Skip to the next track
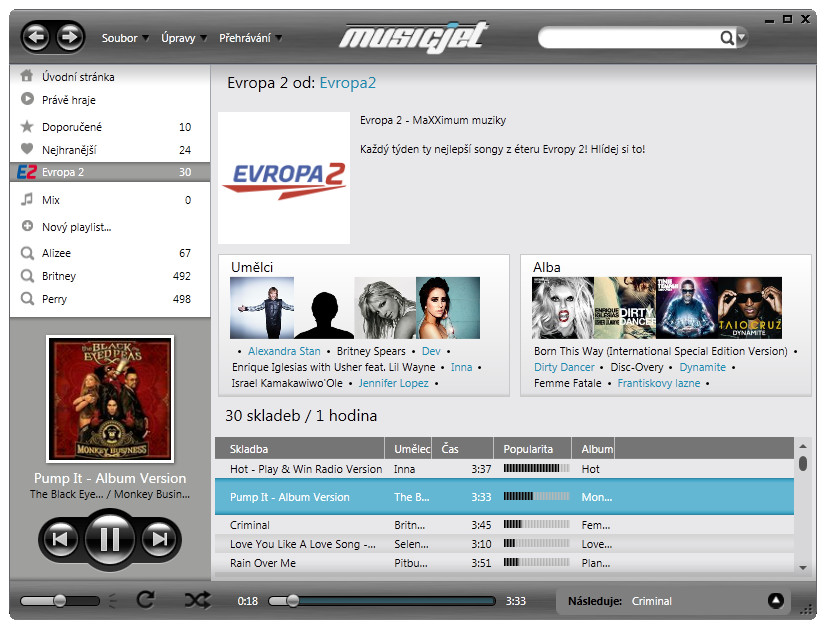Image resolution: width=830 pixels, height=630 pixels. point(159,539)
